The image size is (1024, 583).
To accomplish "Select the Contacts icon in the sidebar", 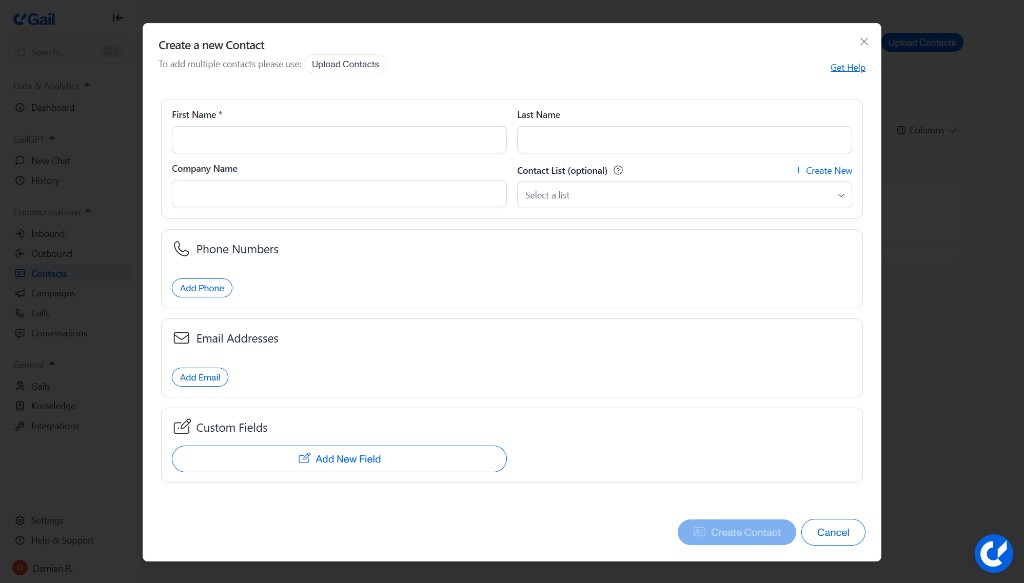I will pos(48,273).
